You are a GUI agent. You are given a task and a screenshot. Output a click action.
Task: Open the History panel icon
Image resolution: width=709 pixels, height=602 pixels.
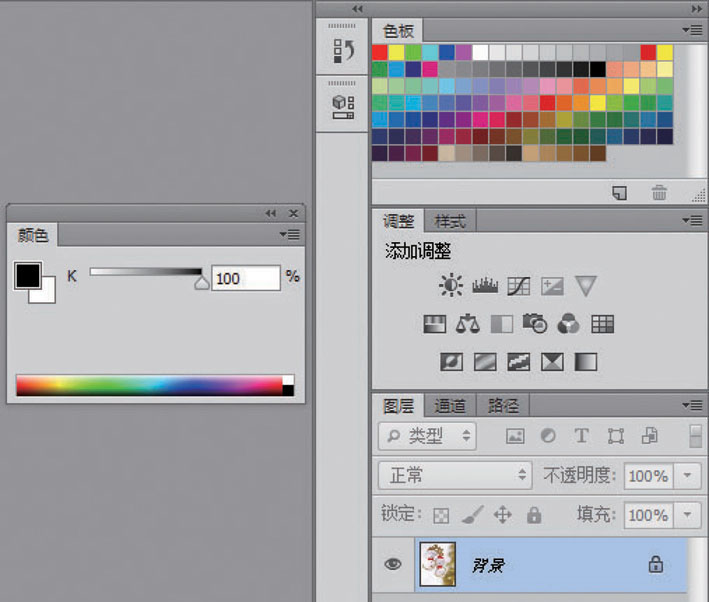coord(344,50)
